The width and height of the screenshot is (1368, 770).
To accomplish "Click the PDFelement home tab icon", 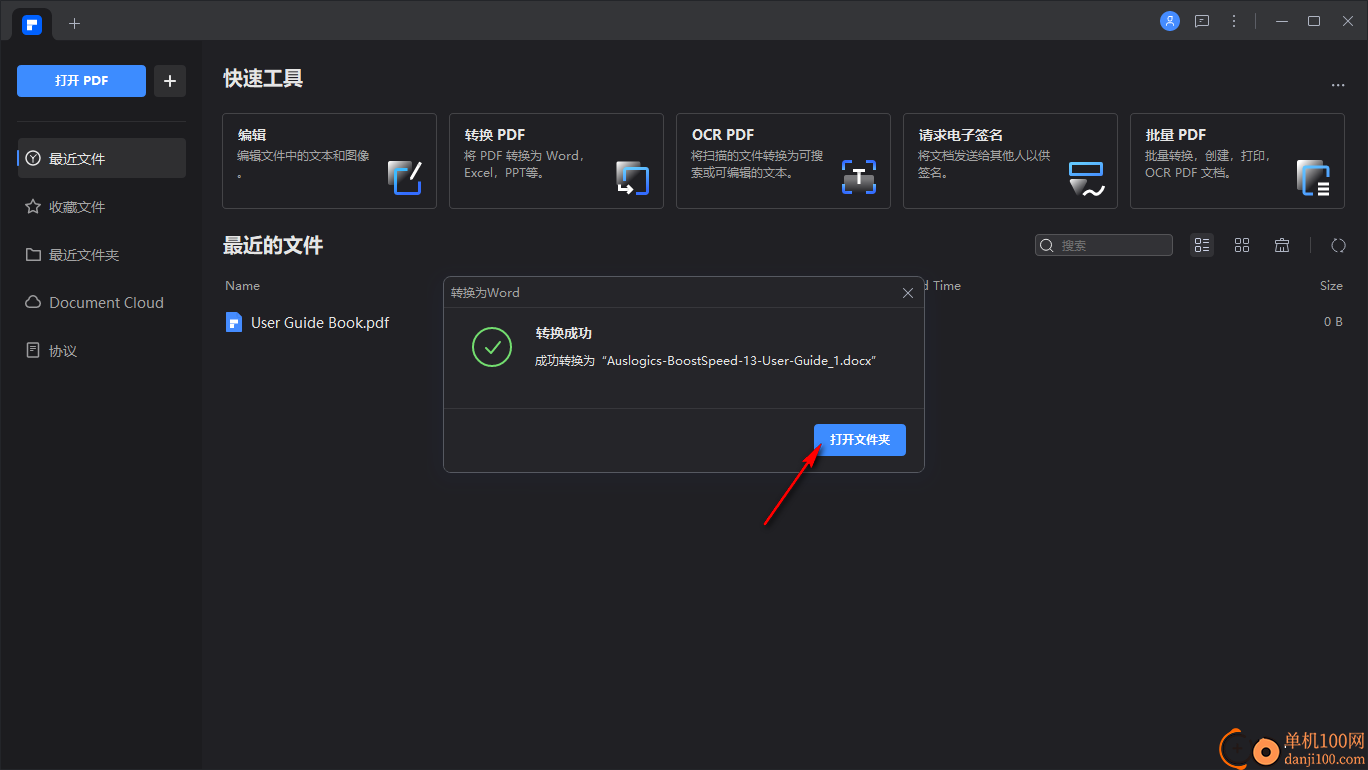I will pos(32,24).
